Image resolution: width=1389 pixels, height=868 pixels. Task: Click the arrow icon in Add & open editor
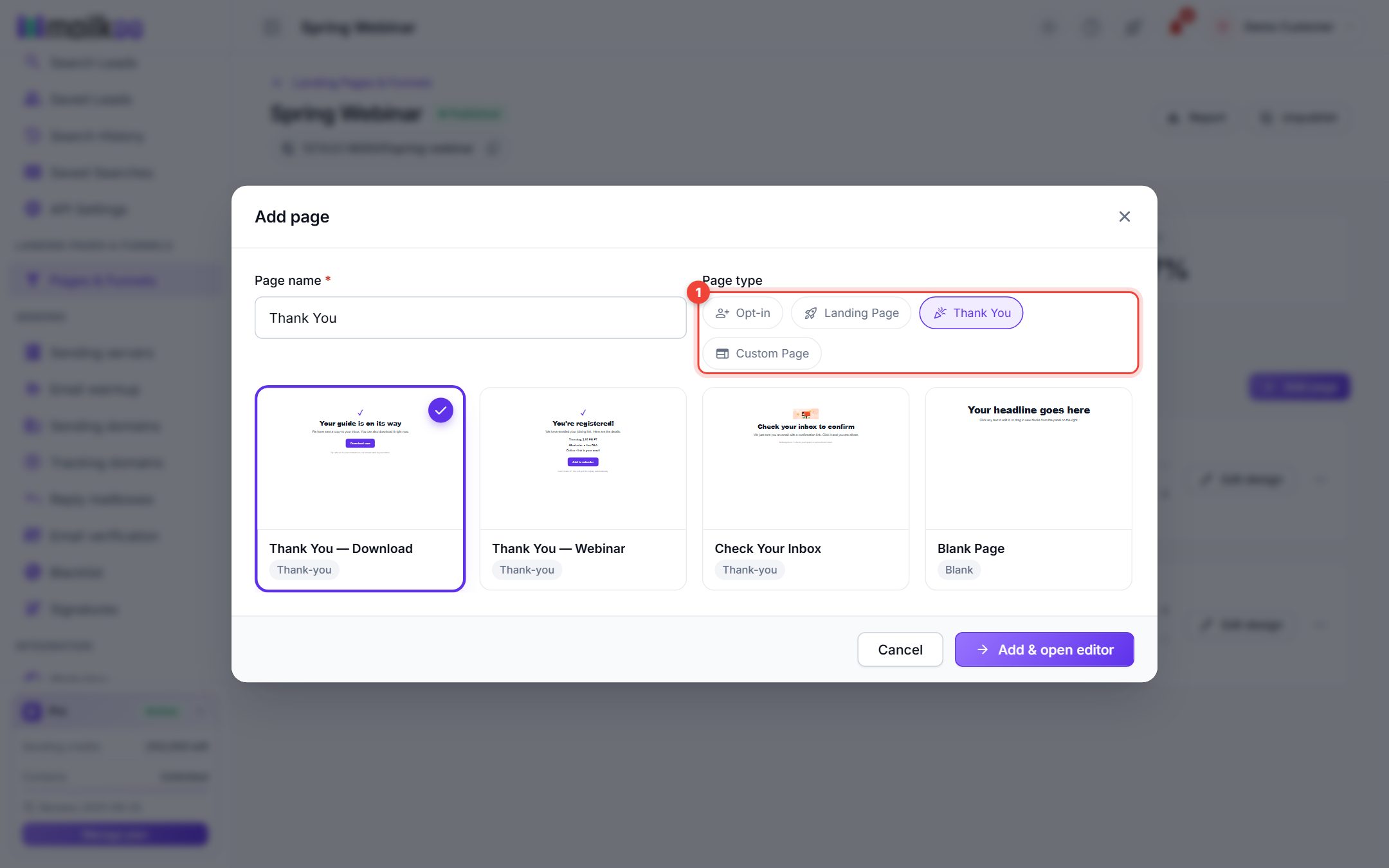click(982, 649)
